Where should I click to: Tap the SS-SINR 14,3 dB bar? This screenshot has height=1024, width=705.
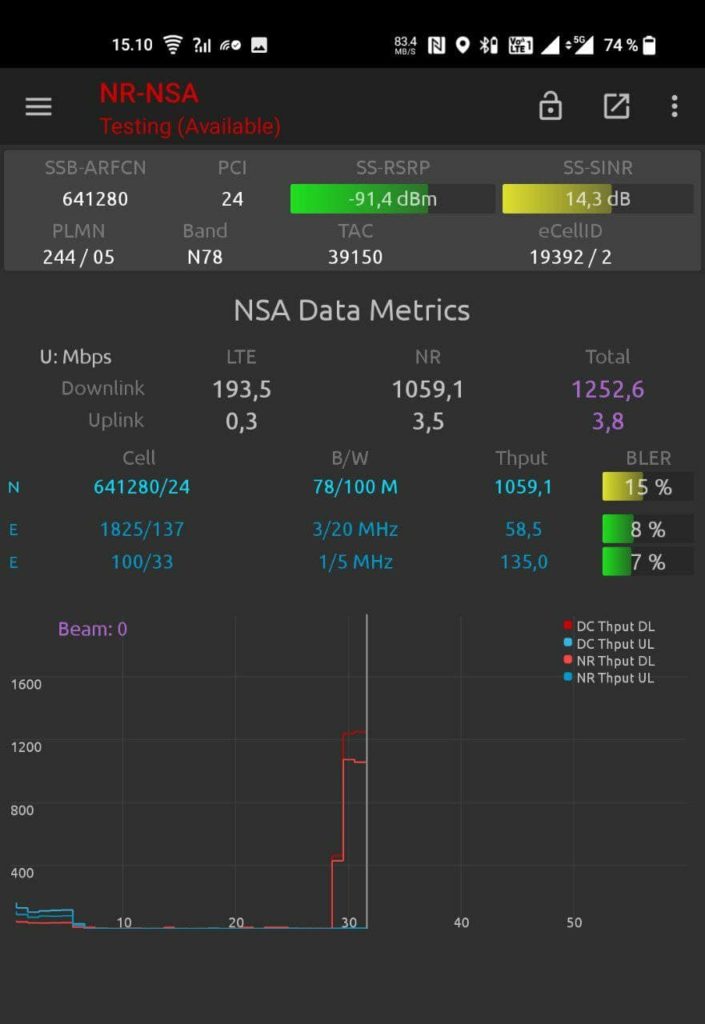tap(597, 199)
